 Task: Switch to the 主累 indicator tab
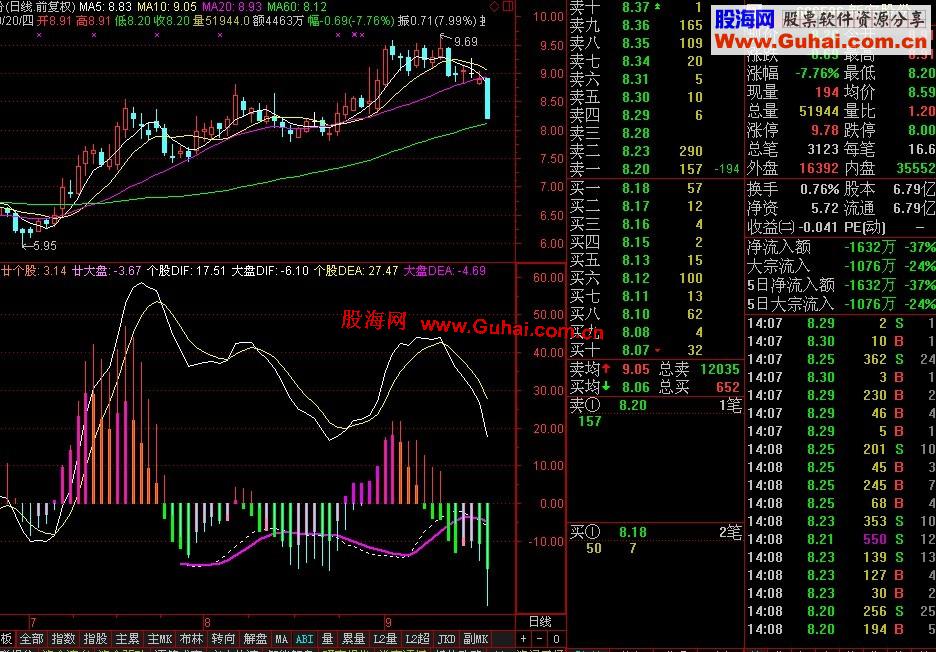[127, 639]
